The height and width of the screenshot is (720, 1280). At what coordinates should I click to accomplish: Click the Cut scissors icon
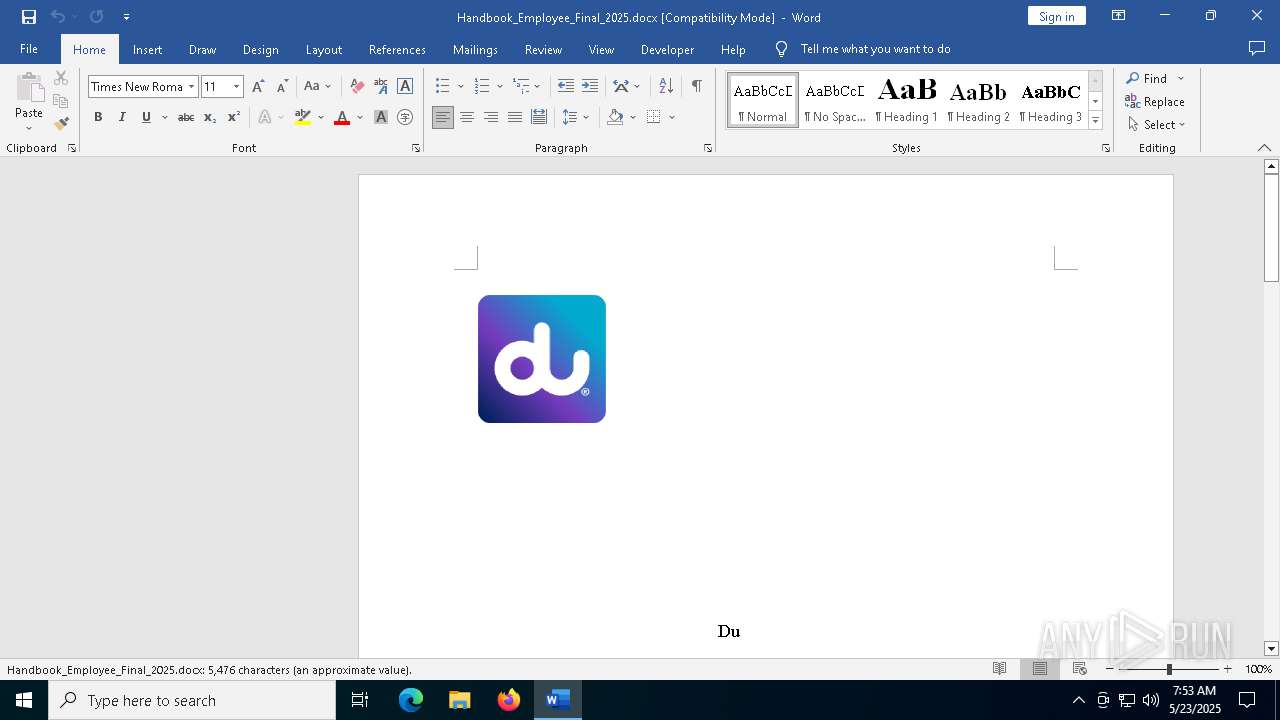tap(61, 78)
